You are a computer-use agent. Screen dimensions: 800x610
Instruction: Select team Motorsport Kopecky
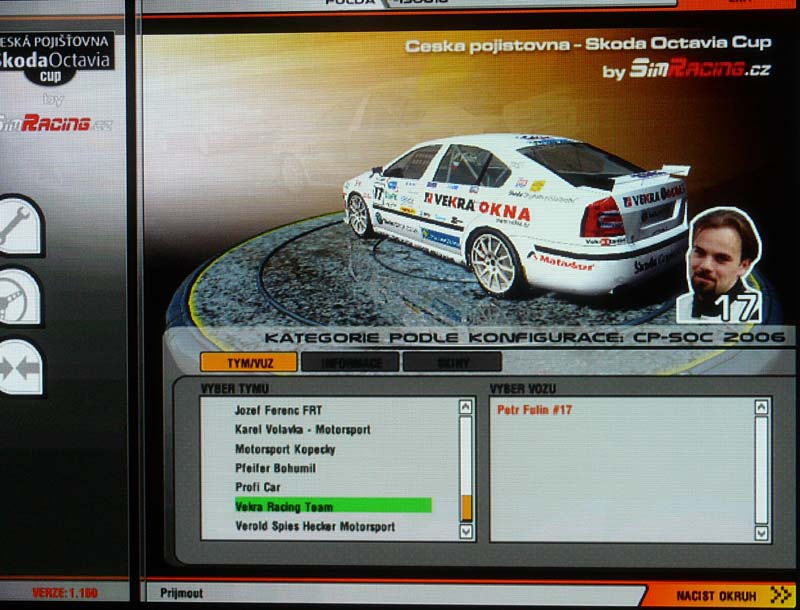(x=285, y=449)
